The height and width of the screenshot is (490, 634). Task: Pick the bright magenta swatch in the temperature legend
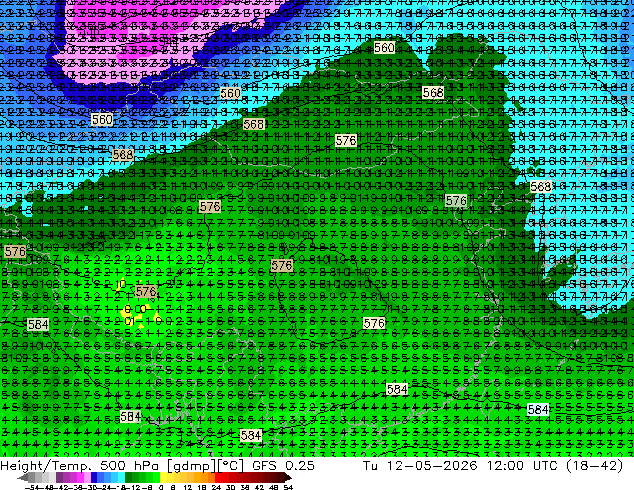click(80, 478)
